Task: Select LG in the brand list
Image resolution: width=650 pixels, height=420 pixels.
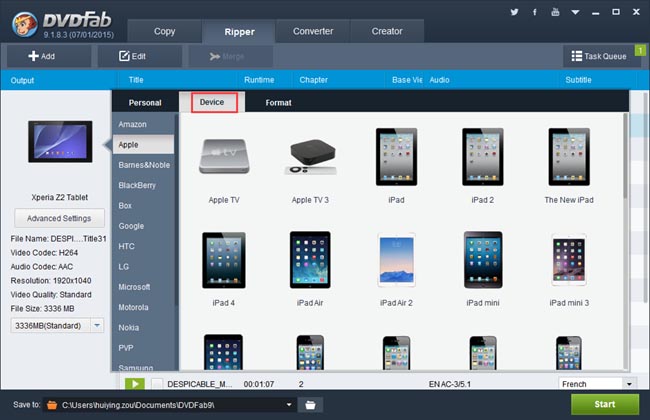Action: point(143,266)
